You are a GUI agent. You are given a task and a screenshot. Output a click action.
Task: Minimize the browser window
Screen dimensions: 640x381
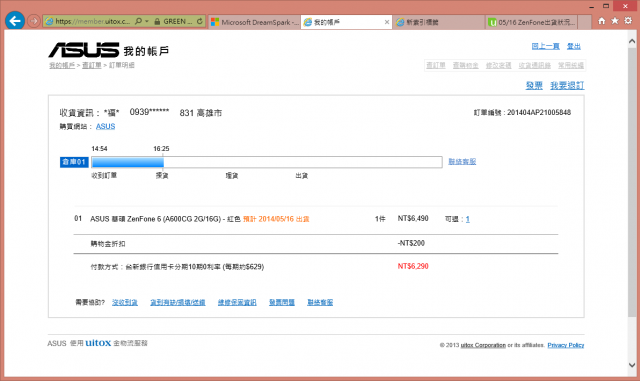591,6
